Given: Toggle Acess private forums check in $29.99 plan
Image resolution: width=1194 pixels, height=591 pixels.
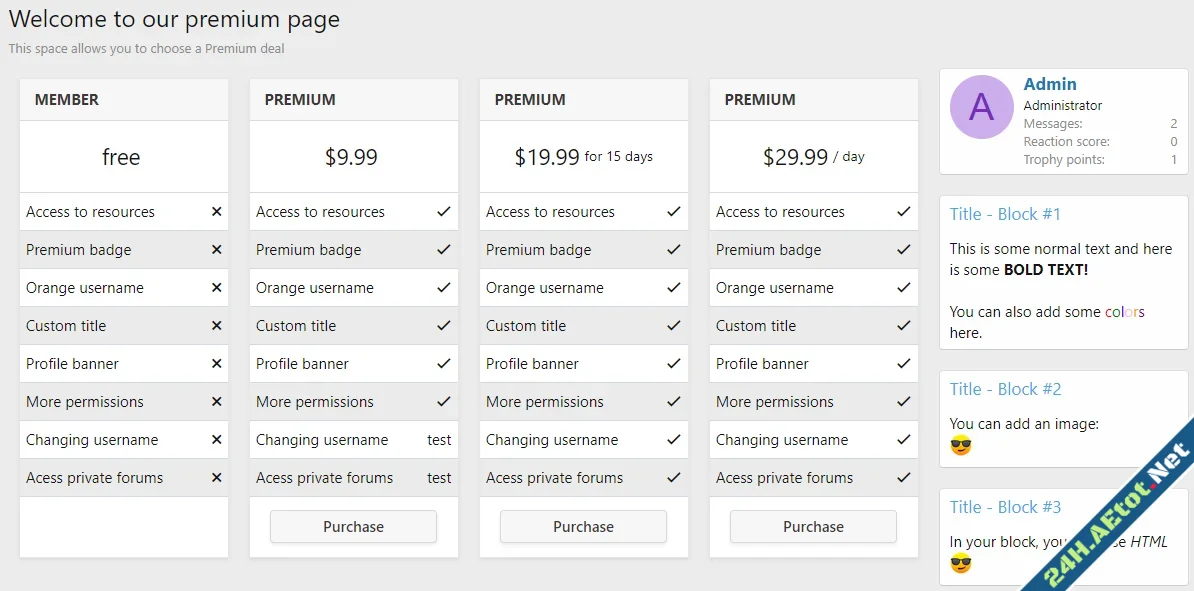Looking at the screenshot, I should [907, 477].
